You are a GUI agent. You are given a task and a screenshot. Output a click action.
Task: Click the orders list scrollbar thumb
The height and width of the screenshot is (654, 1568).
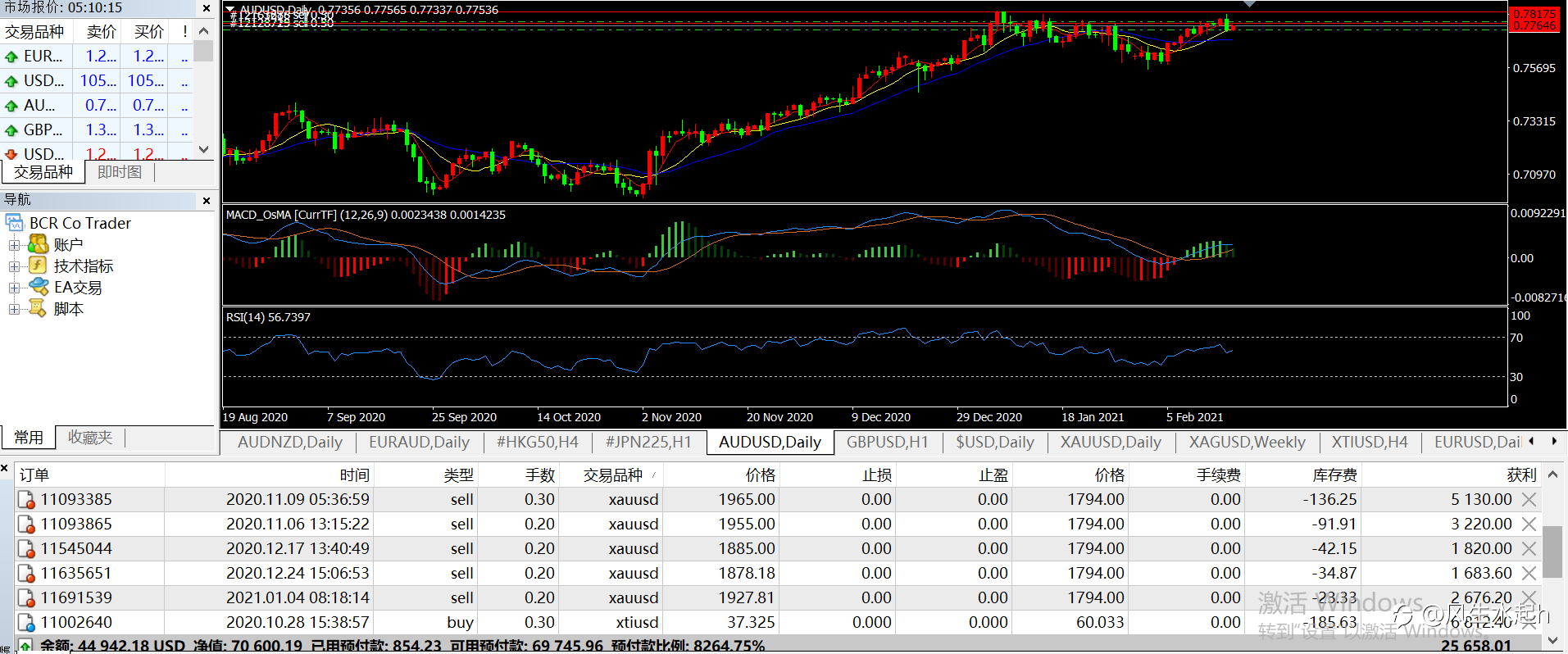[x=1552, y=552]
